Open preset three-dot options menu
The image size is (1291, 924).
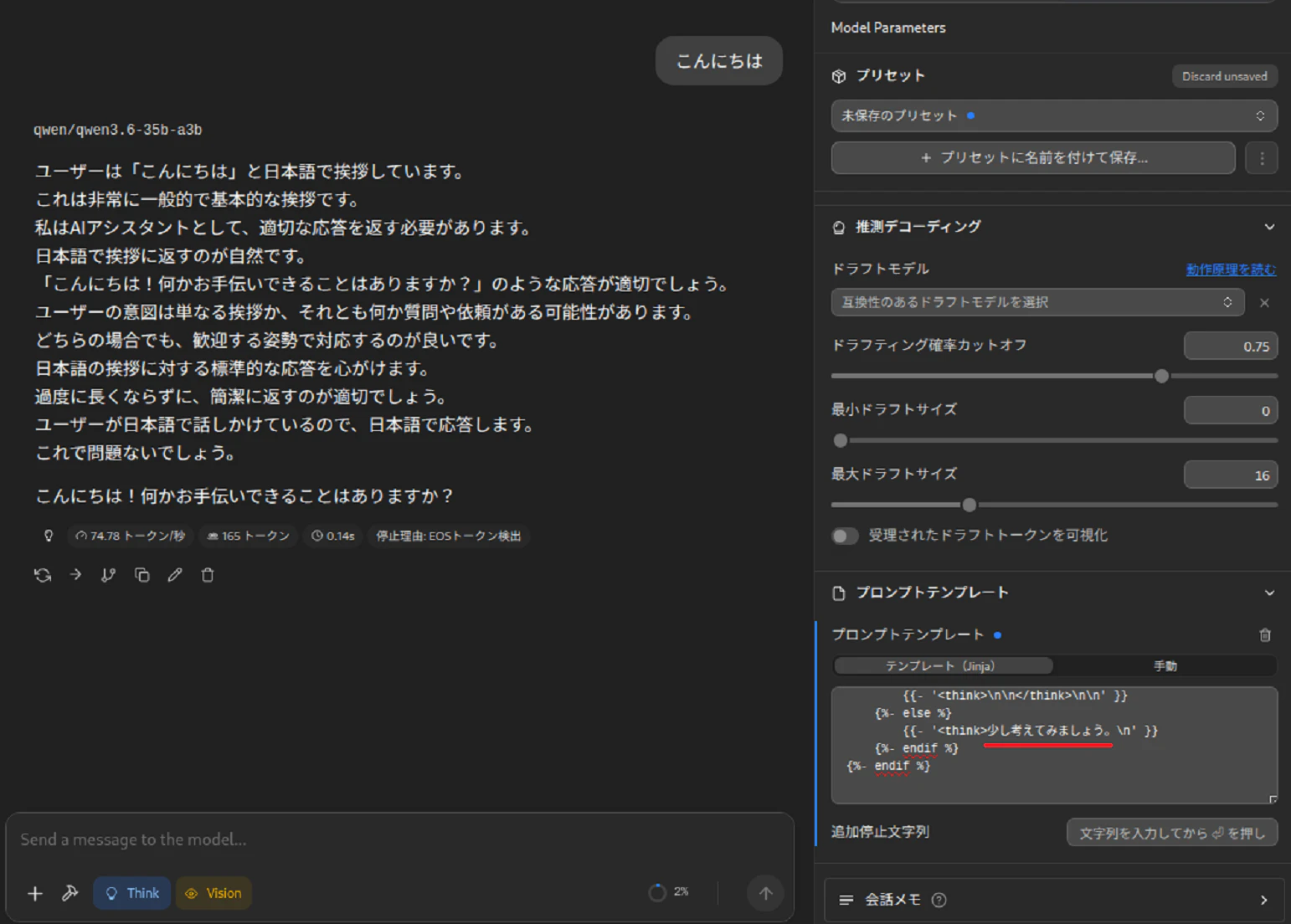point(1262,157)
